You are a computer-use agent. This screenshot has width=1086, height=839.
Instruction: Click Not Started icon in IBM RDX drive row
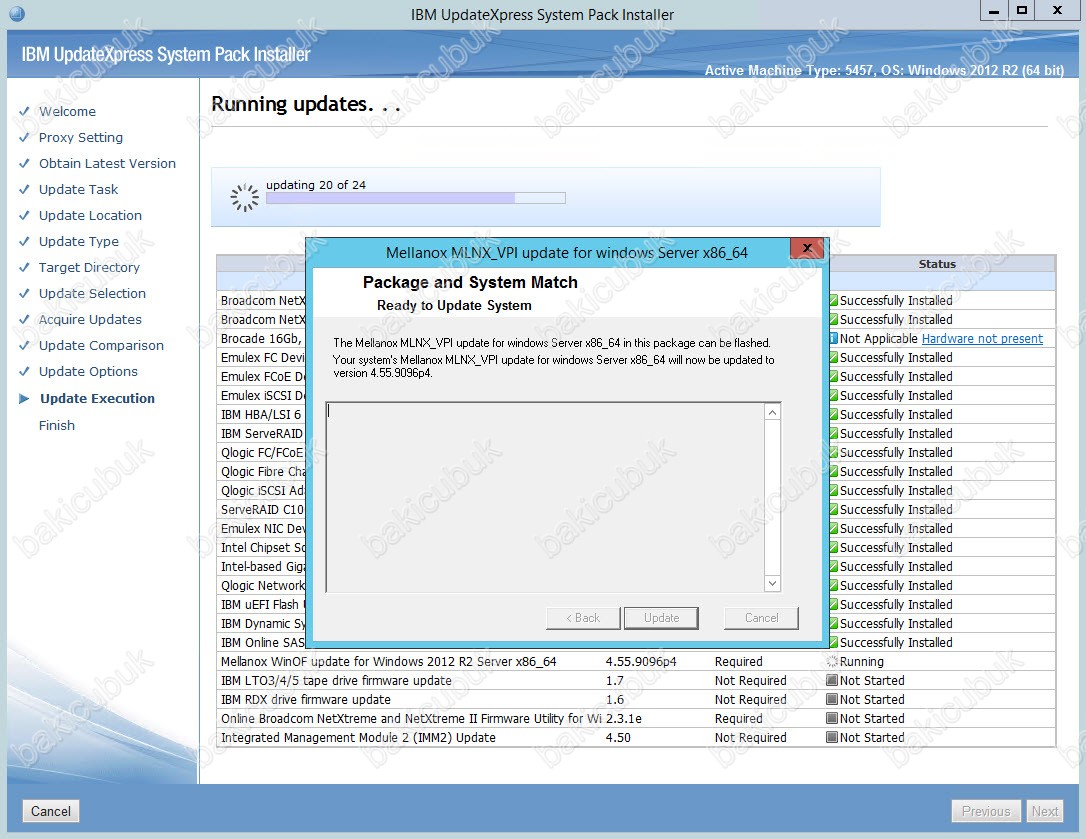tap(833, 700)
